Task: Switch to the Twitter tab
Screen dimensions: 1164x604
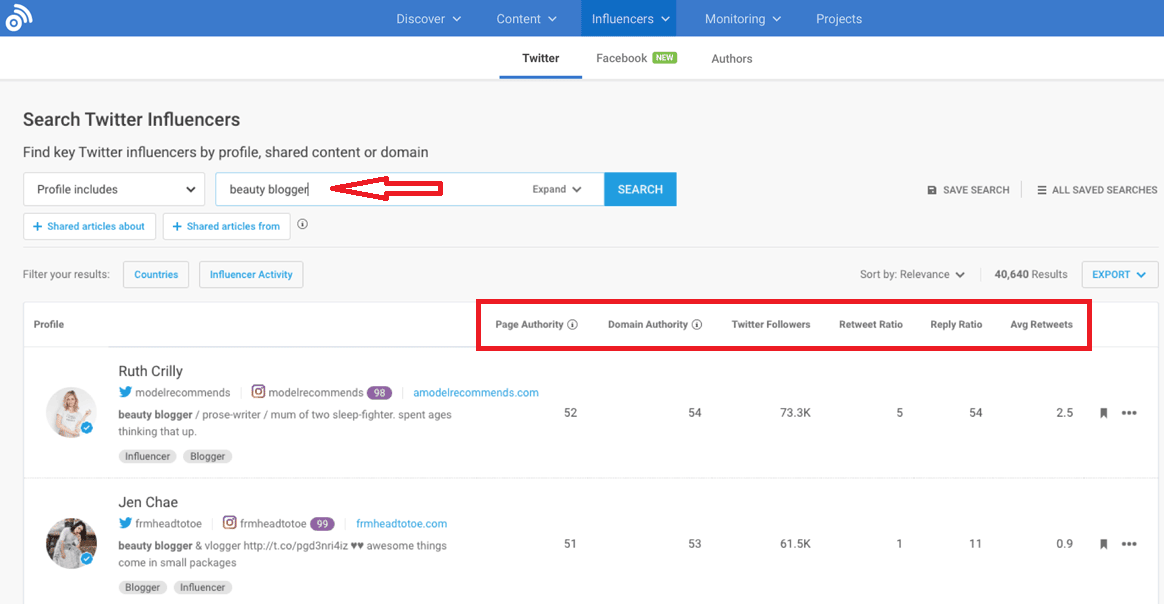Action: click(540, 58)
